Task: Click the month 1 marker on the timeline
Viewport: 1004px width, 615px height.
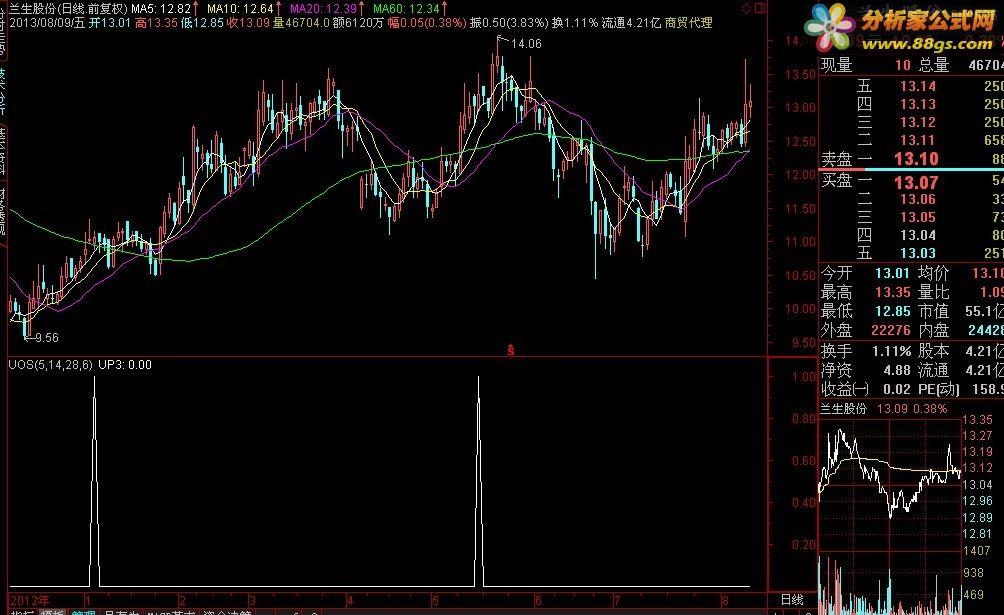Action: coord(88,601)
